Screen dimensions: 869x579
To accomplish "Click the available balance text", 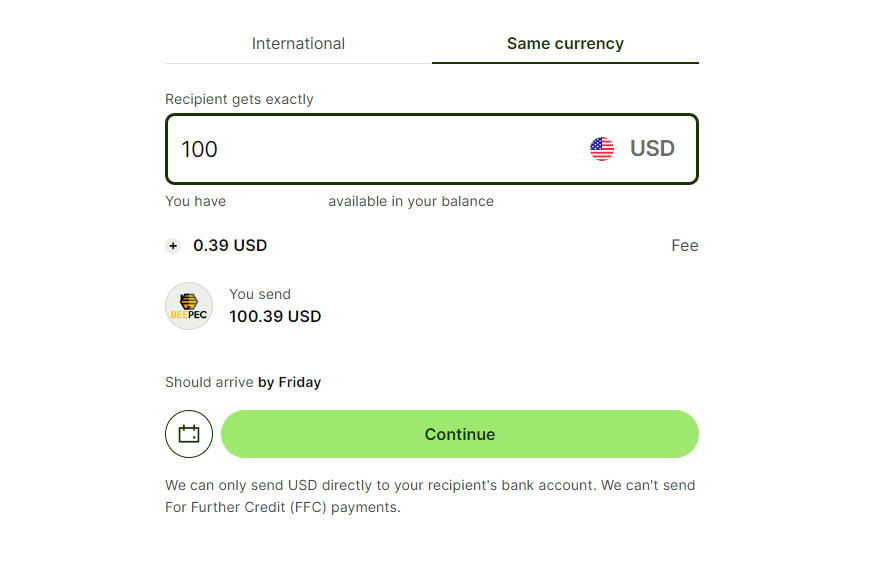I will point(410,201).
